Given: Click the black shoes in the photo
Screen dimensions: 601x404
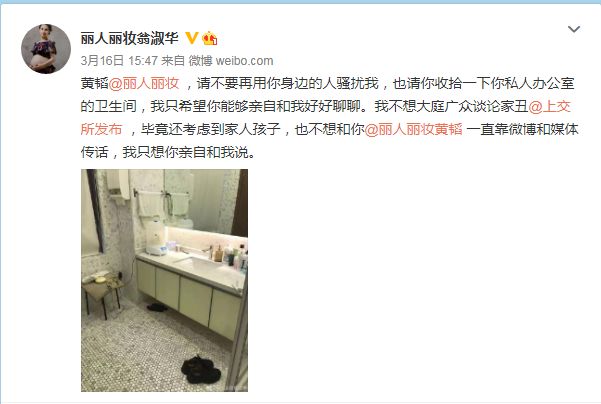Looking at the screenshot, I should (x=201, y=369).
